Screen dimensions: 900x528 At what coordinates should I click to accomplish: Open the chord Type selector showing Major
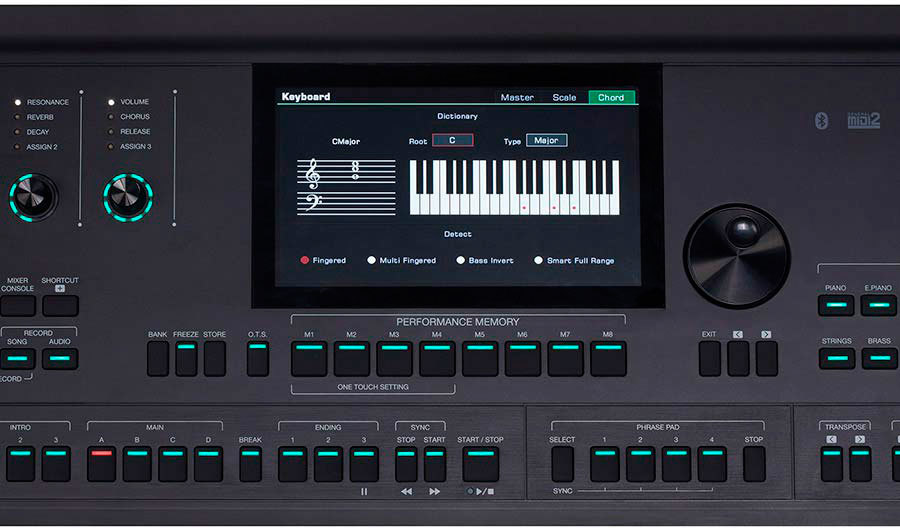tap(546, 141)
